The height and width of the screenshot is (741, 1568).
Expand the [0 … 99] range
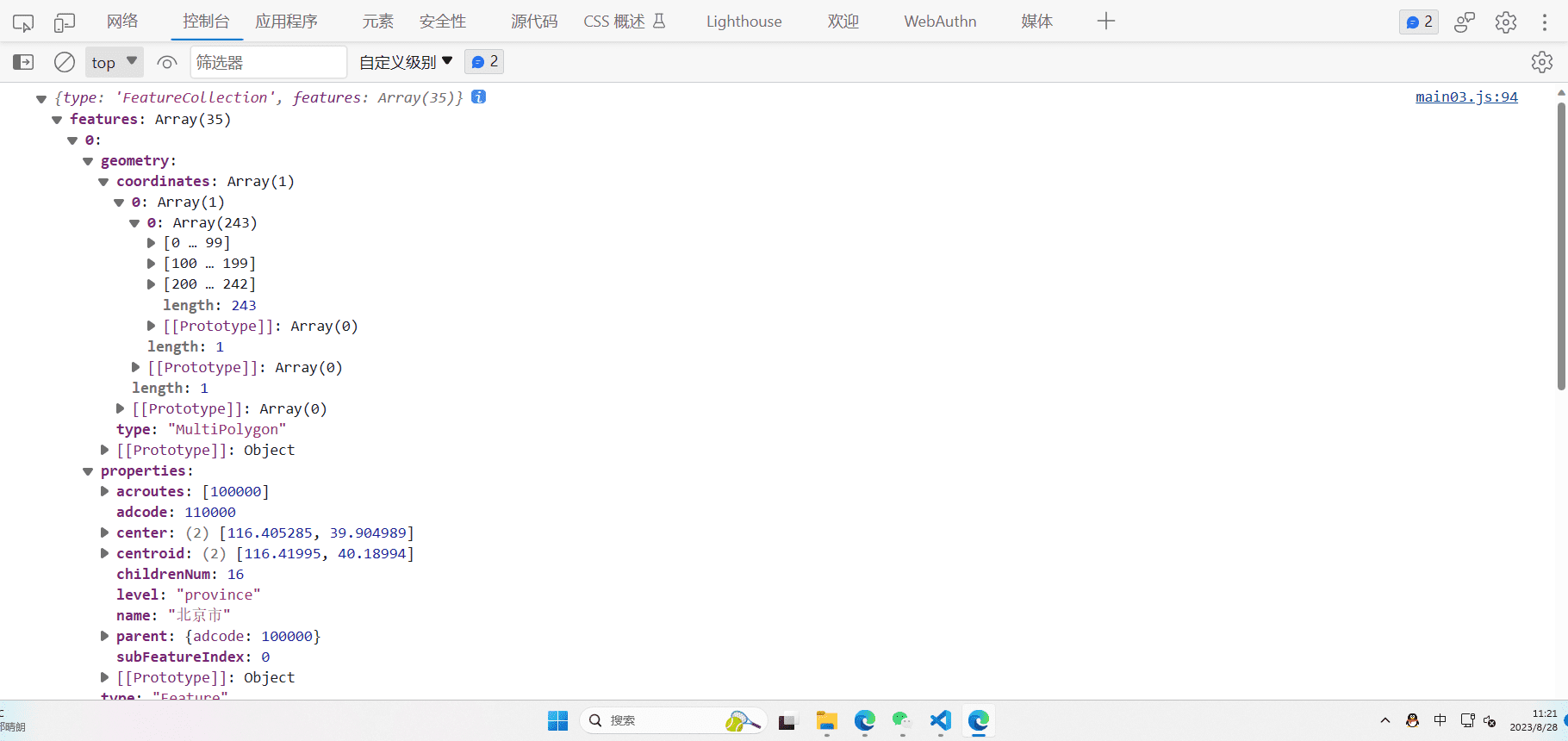point(151,243)
